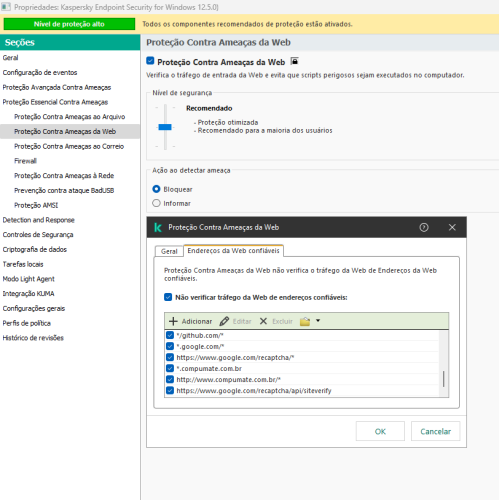The image size is (499, 500).
Task: Uncheck the *.compumate.com.br entry checkbox
Action: click(170, 368)
